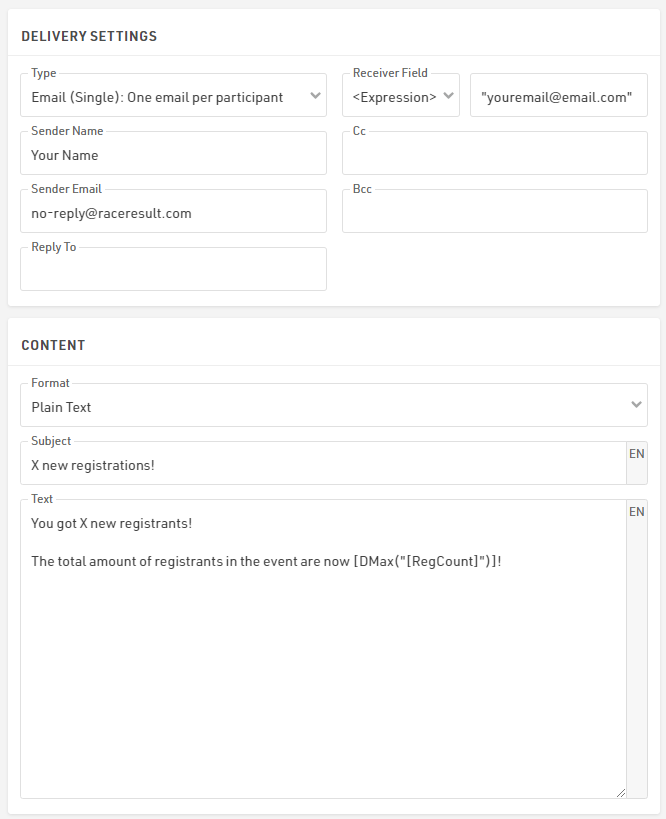
Task: Click the chevron next to <Expression>
Action: pyautogui.click(x=448, y=96)
